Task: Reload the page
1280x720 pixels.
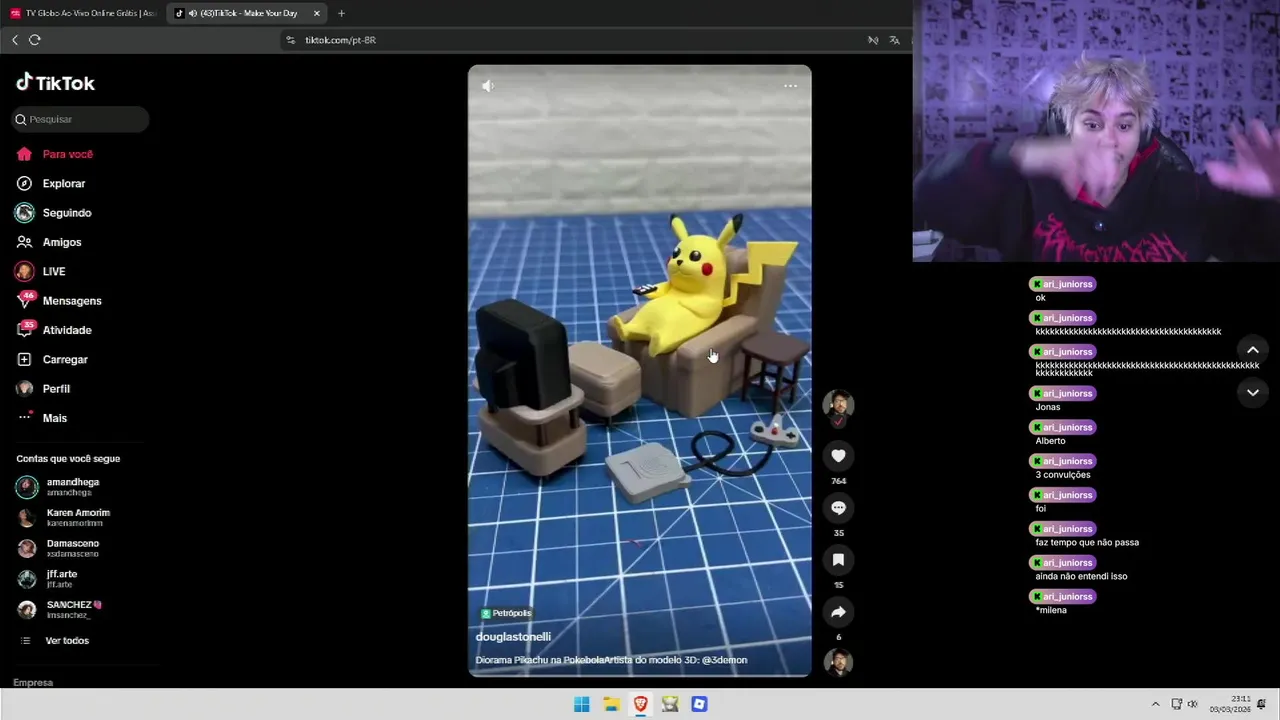Action: click(x=35, y=40)
